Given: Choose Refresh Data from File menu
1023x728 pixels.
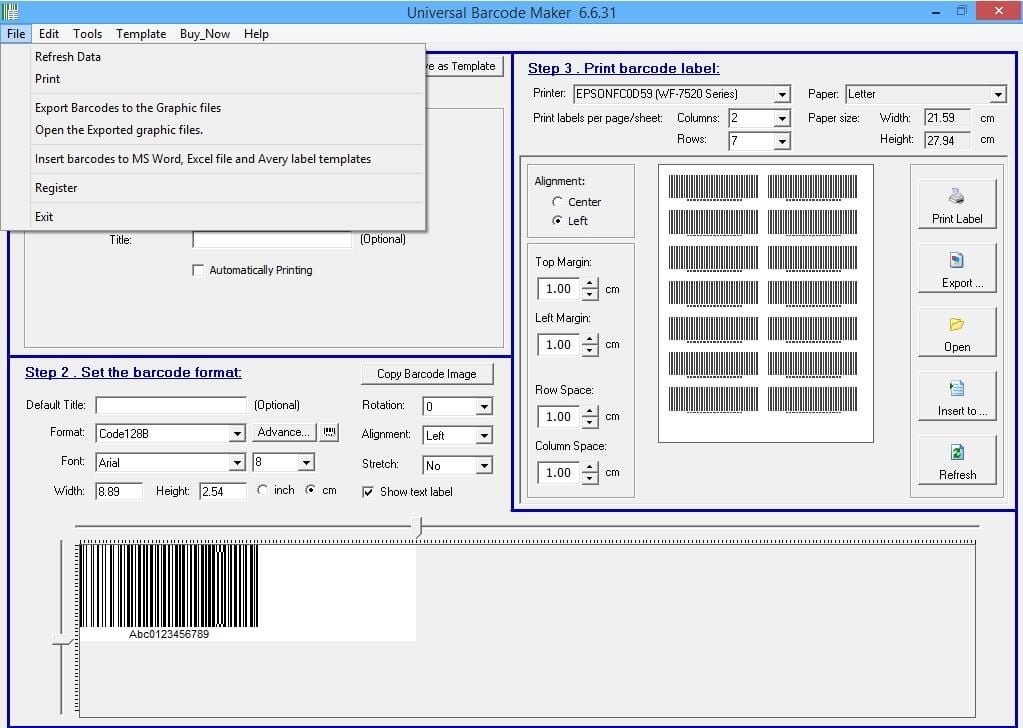Looking at the screenshot, I should click(x=228, y=57).
